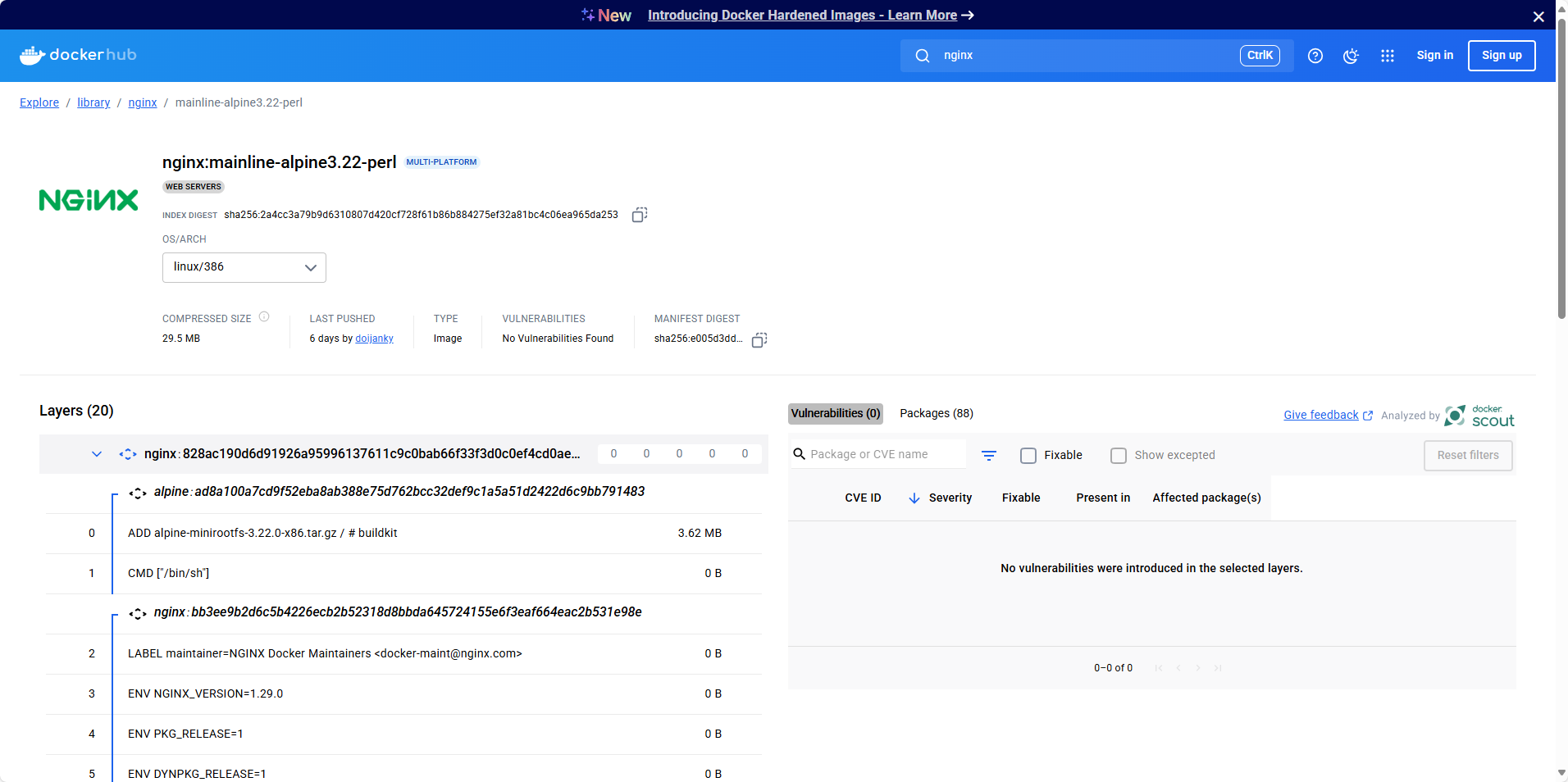This screenshot has width=1568, height=782.
Task: Open the OS/ARCH linux/386 dropdown
Action: click(244, 268)
